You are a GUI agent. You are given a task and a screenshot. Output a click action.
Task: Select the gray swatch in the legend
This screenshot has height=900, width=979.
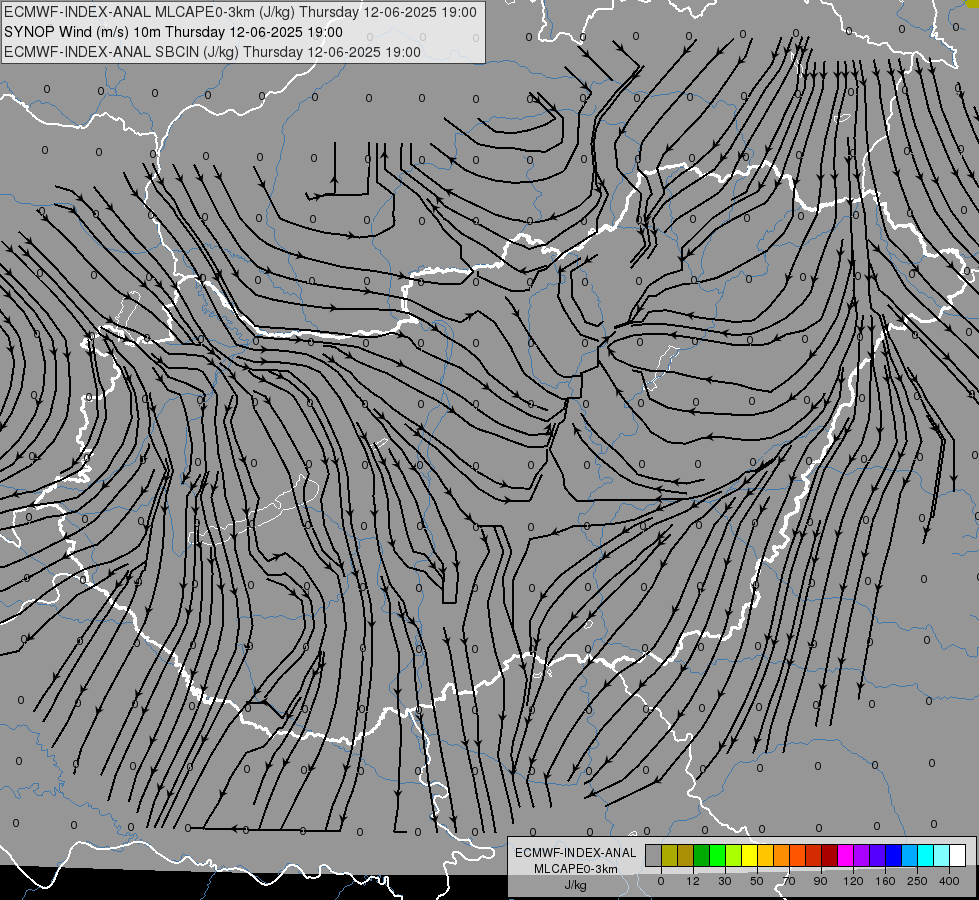[x=654, y=856]
